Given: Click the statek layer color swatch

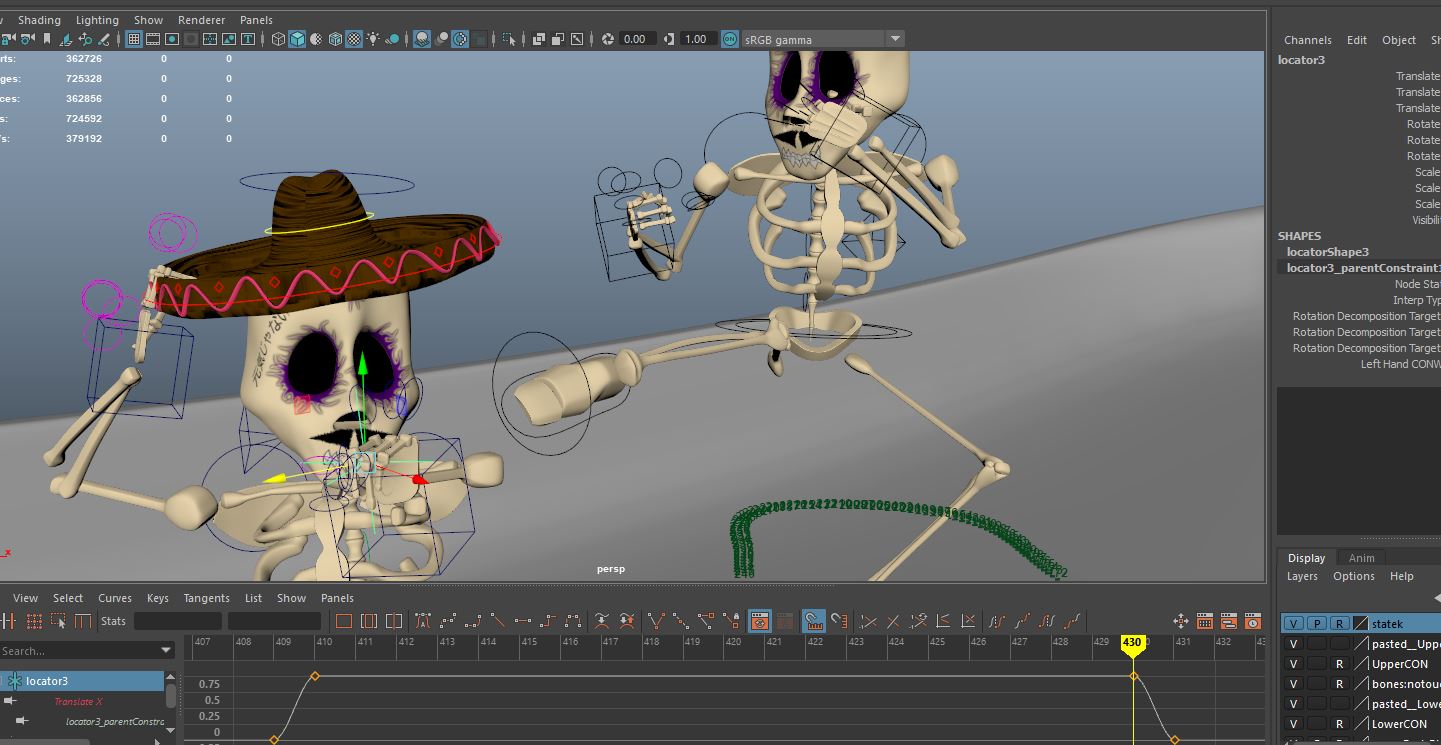Looking at the screenshot, I should [x=1360, y=624].
